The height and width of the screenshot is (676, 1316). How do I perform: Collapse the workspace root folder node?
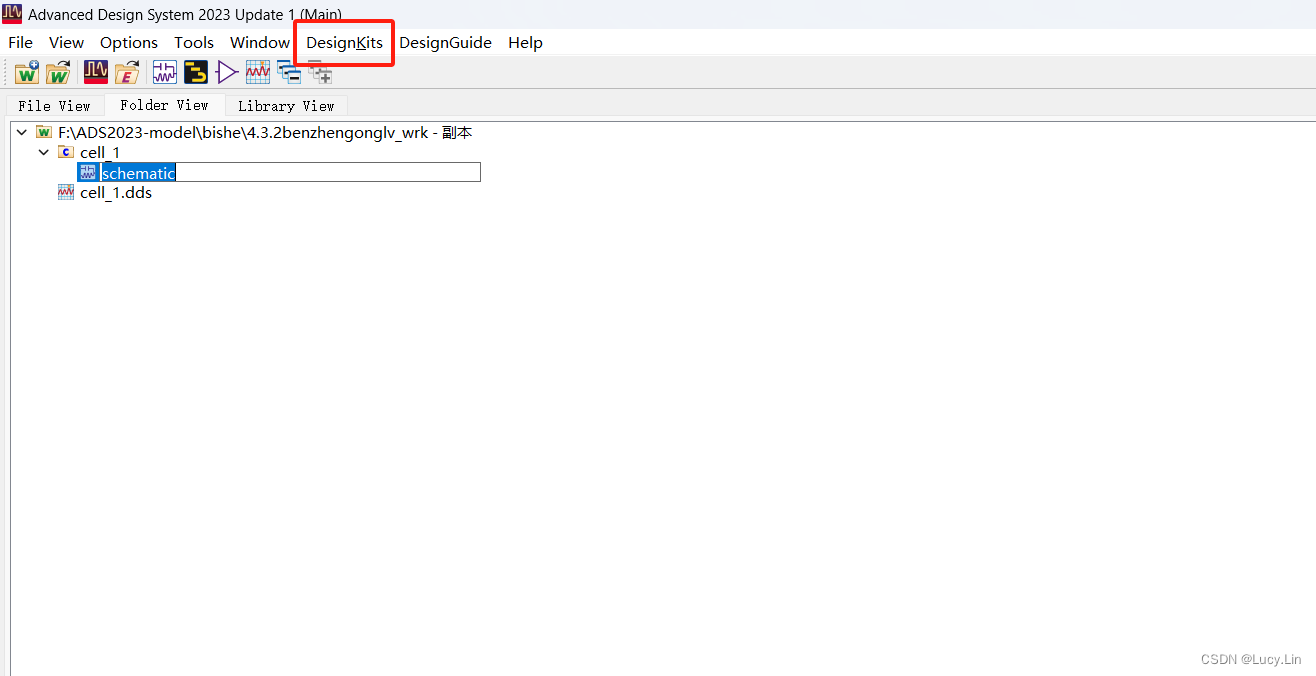tap(21, 132)
